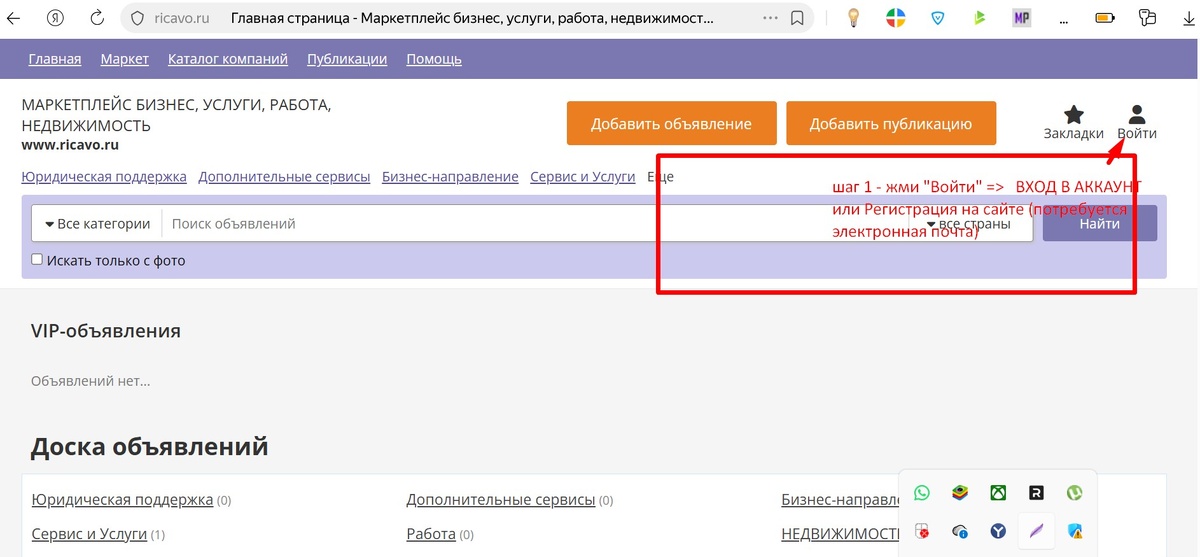Click the 'www.ricavo.ru' site title text
The height and width of the screenshot is (557, 1200).
(70, 145)
